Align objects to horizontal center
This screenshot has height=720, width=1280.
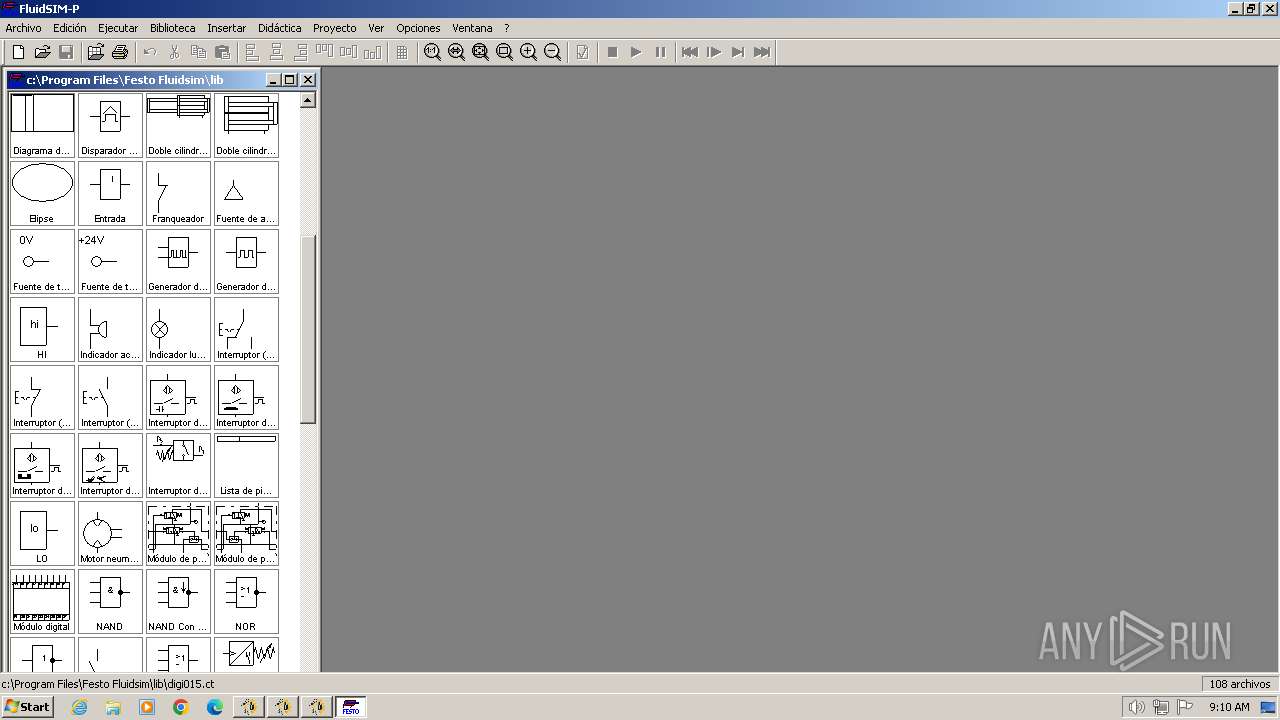(276, 52)
